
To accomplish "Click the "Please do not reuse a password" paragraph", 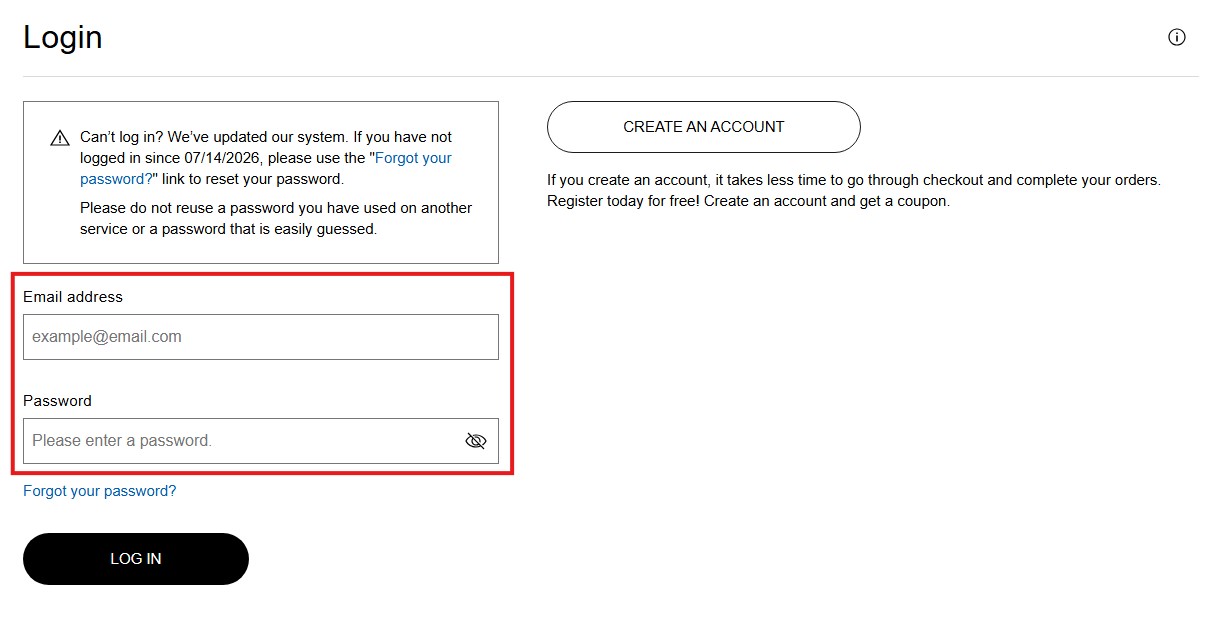I will (276, 218).
